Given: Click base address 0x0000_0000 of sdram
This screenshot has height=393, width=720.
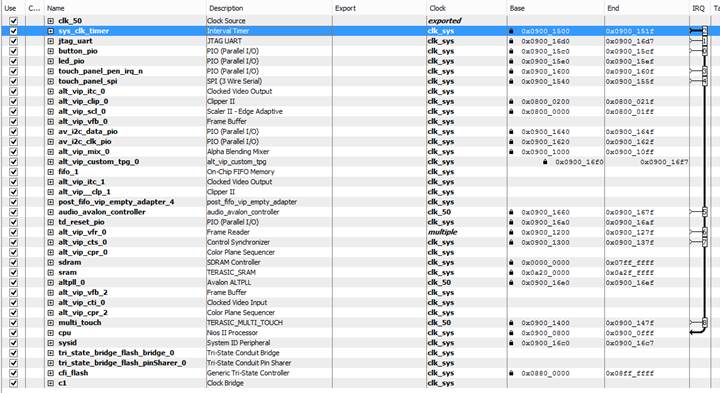Looking at the screenshot, I should 545,263.
